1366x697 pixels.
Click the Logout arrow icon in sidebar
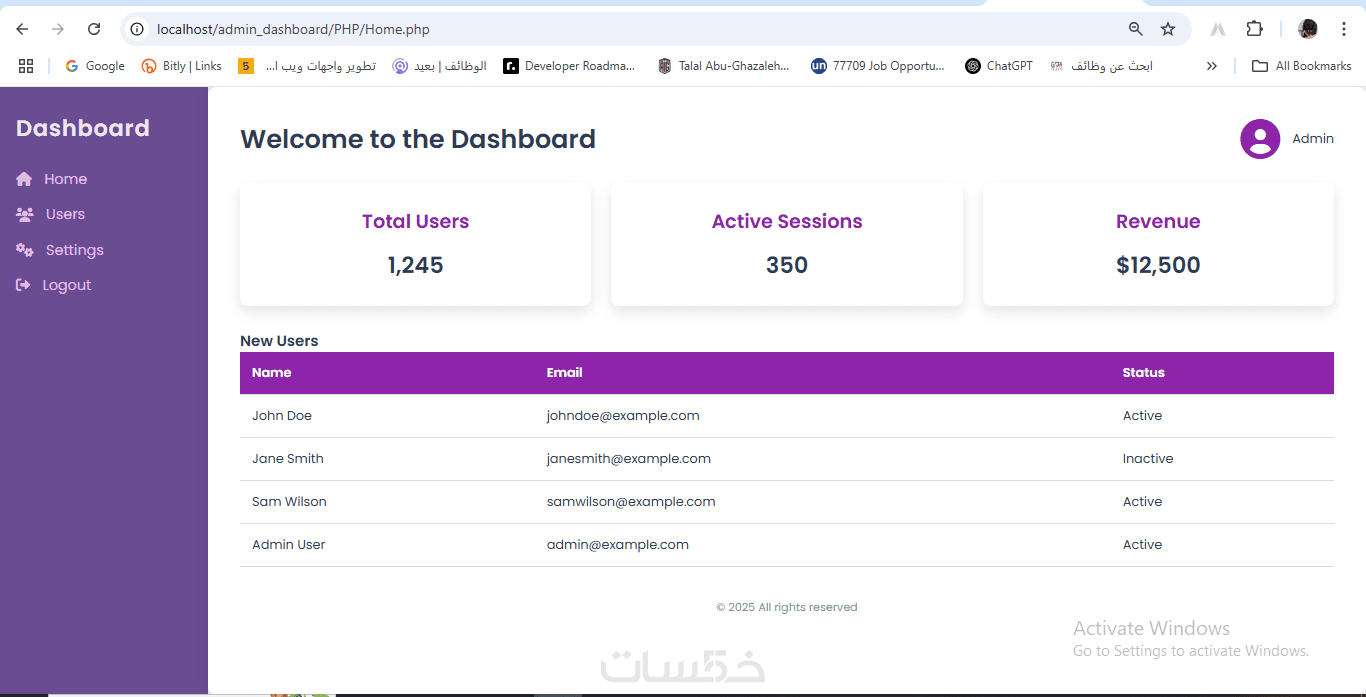[x=23, y=285]
